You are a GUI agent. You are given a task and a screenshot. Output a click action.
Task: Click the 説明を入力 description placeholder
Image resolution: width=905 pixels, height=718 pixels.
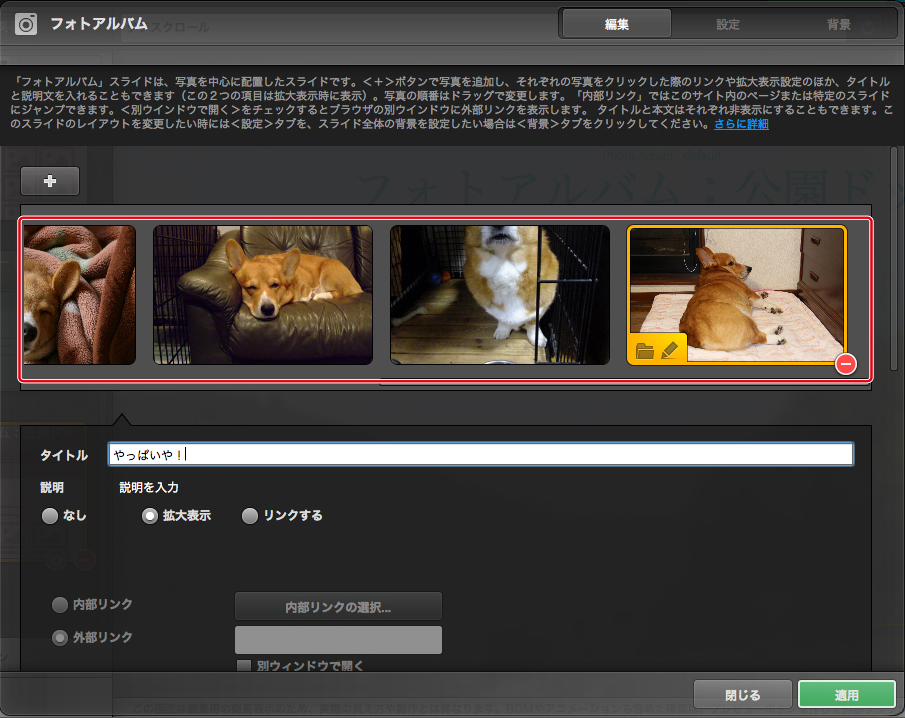pyautogui.click(x=149, y=487)
